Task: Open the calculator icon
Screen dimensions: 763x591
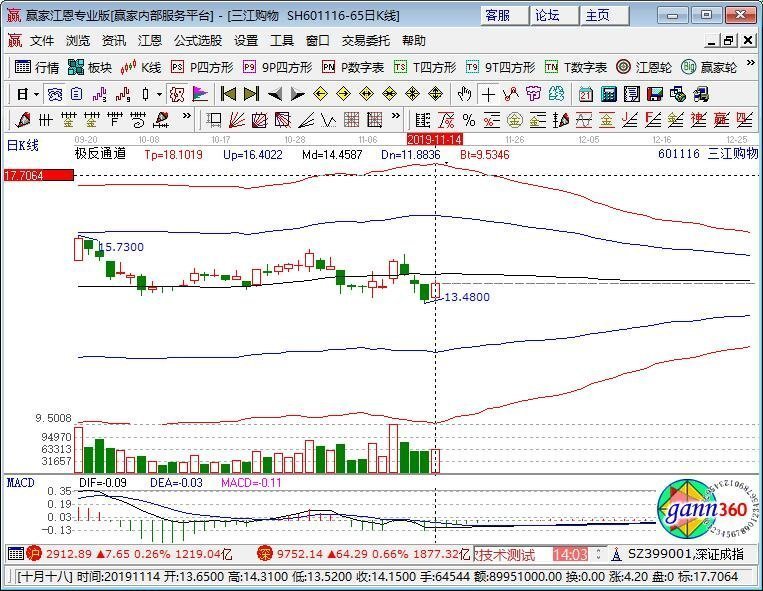Action: [609, 94]
